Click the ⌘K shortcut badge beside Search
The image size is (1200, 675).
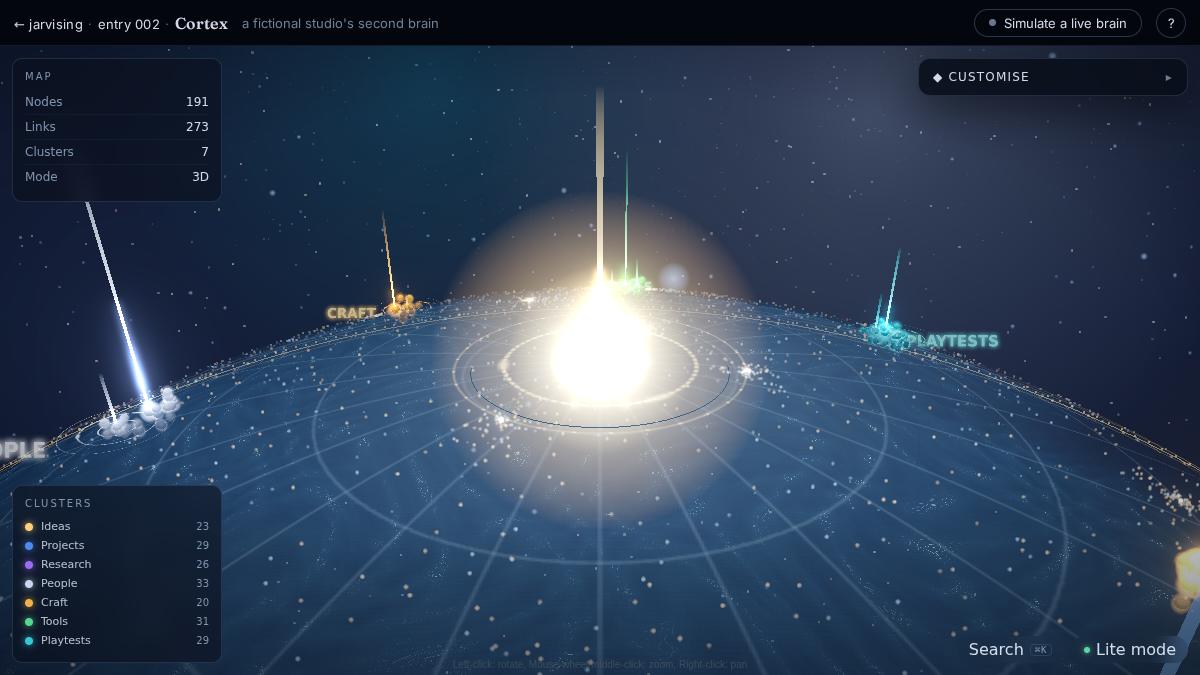click(1041, 650)
